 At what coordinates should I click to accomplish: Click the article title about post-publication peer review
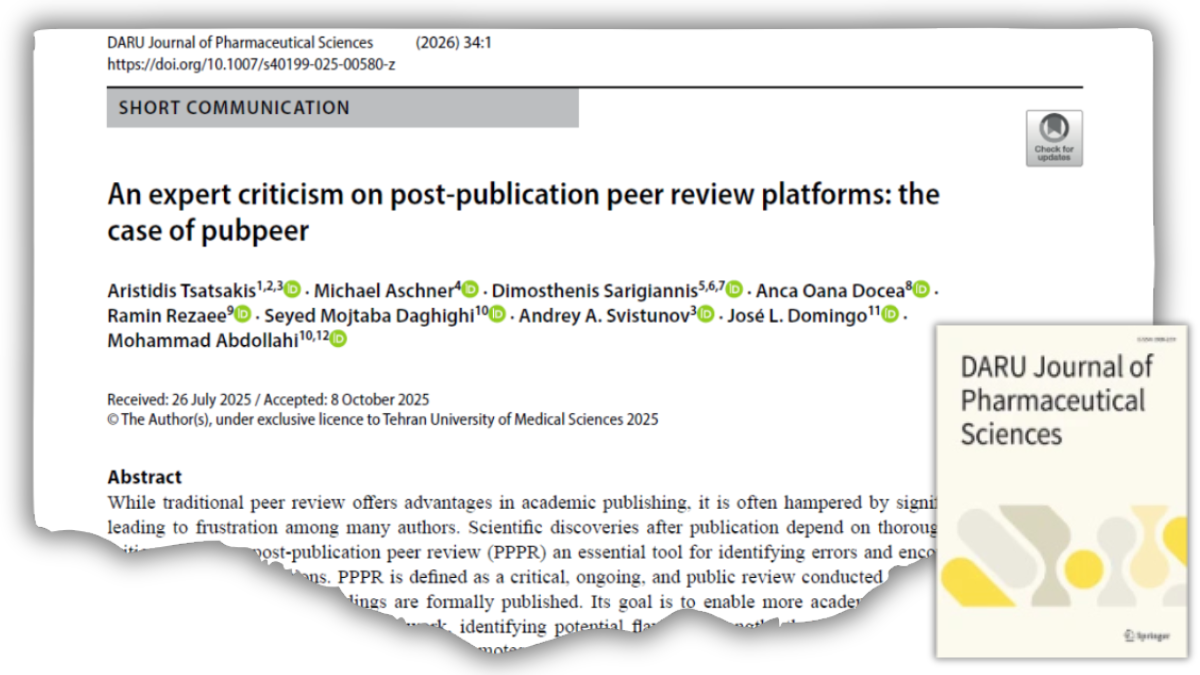[522, 211]
